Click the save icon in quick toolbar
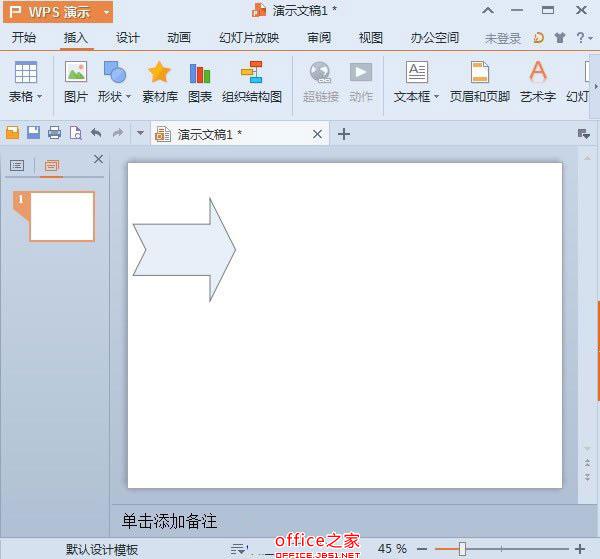 point(33,133)
